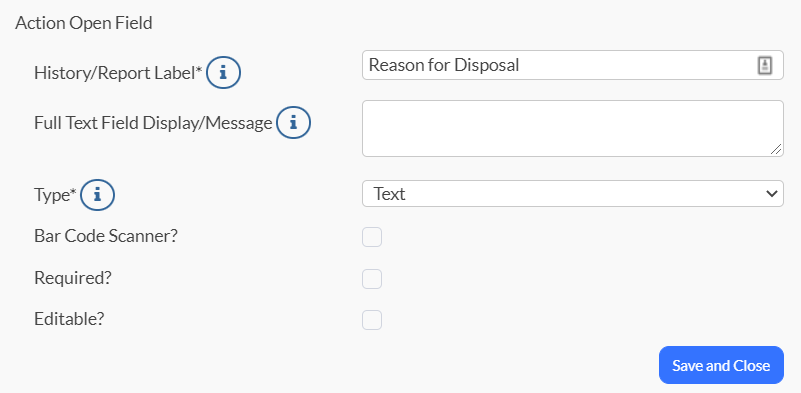Enable the Bar Code Scanner checkbox
Image resolution: width=801 pixels, height=393 pixels.
tap(372, 237)
